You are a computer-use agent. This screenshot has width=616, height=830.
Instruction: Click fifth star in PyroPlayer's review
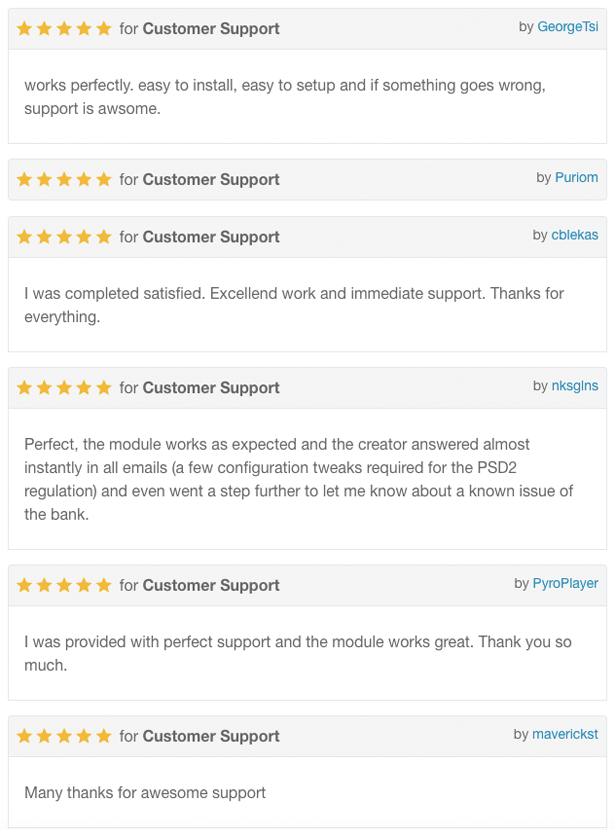tap(104, 586)
